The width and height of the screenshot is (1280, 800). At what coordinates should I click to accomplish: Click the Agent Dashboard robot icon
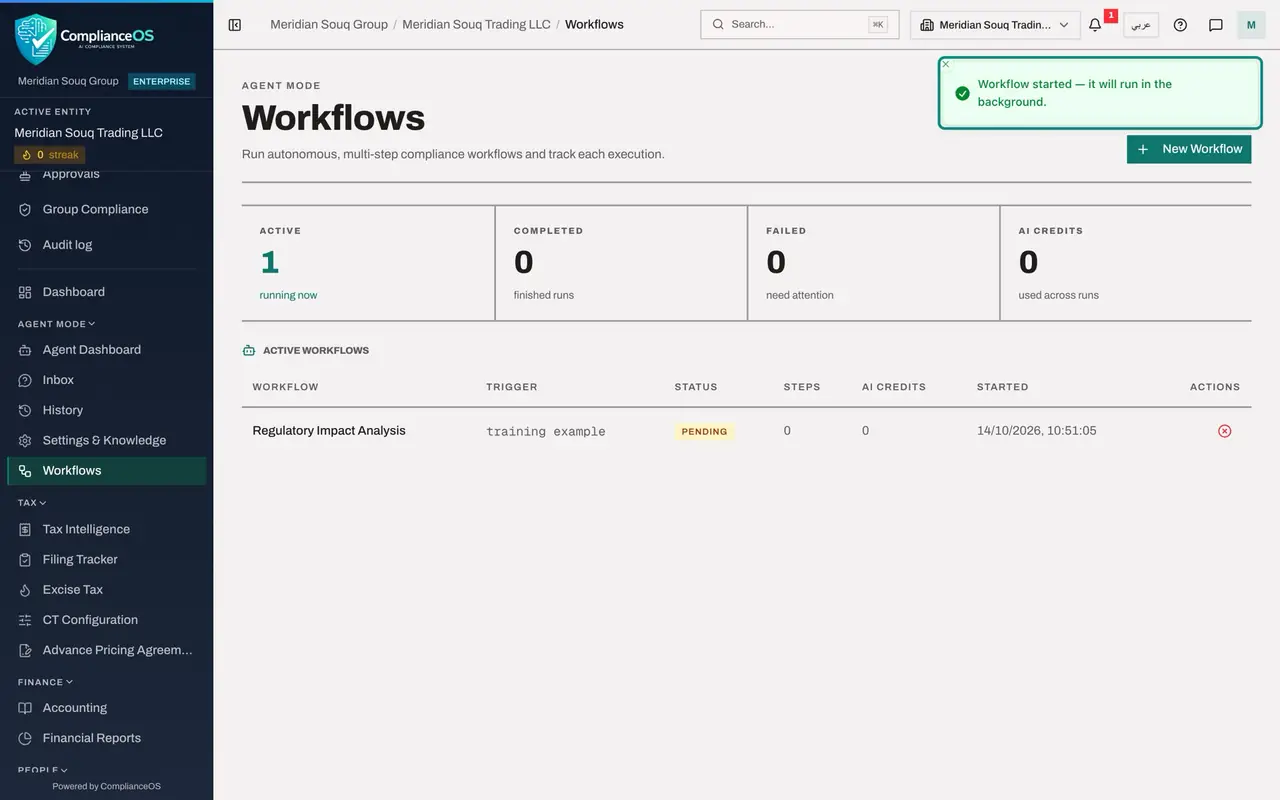(x=25, y=350)
